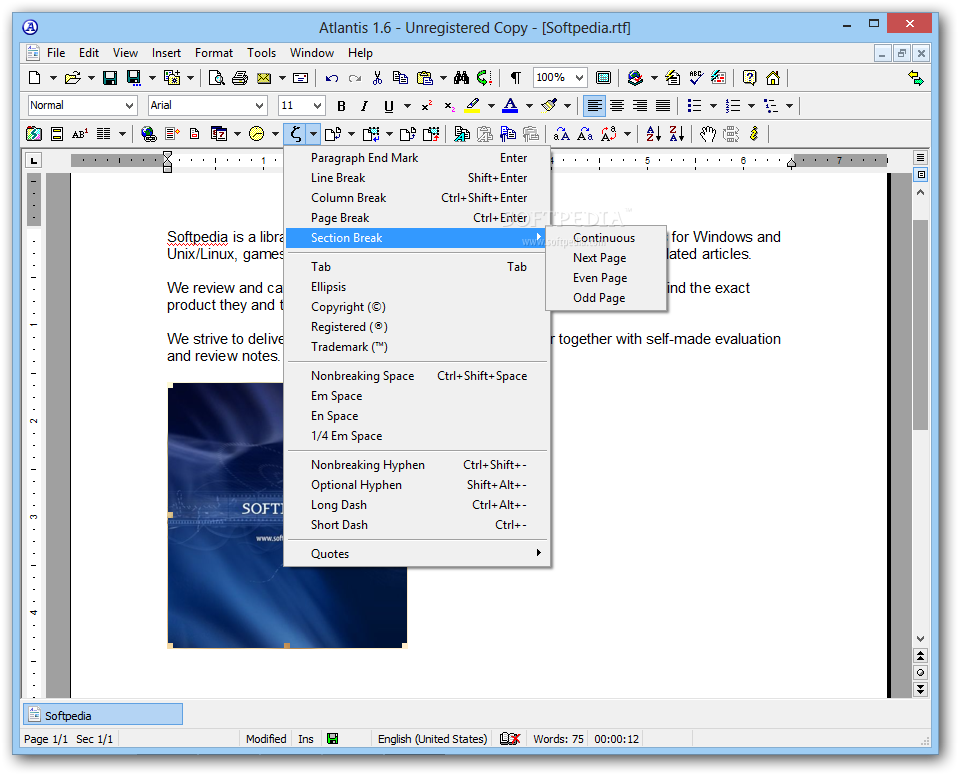Apply superscript formatting
The height and width of the screenshot is (775, 959).
(427, 106)
